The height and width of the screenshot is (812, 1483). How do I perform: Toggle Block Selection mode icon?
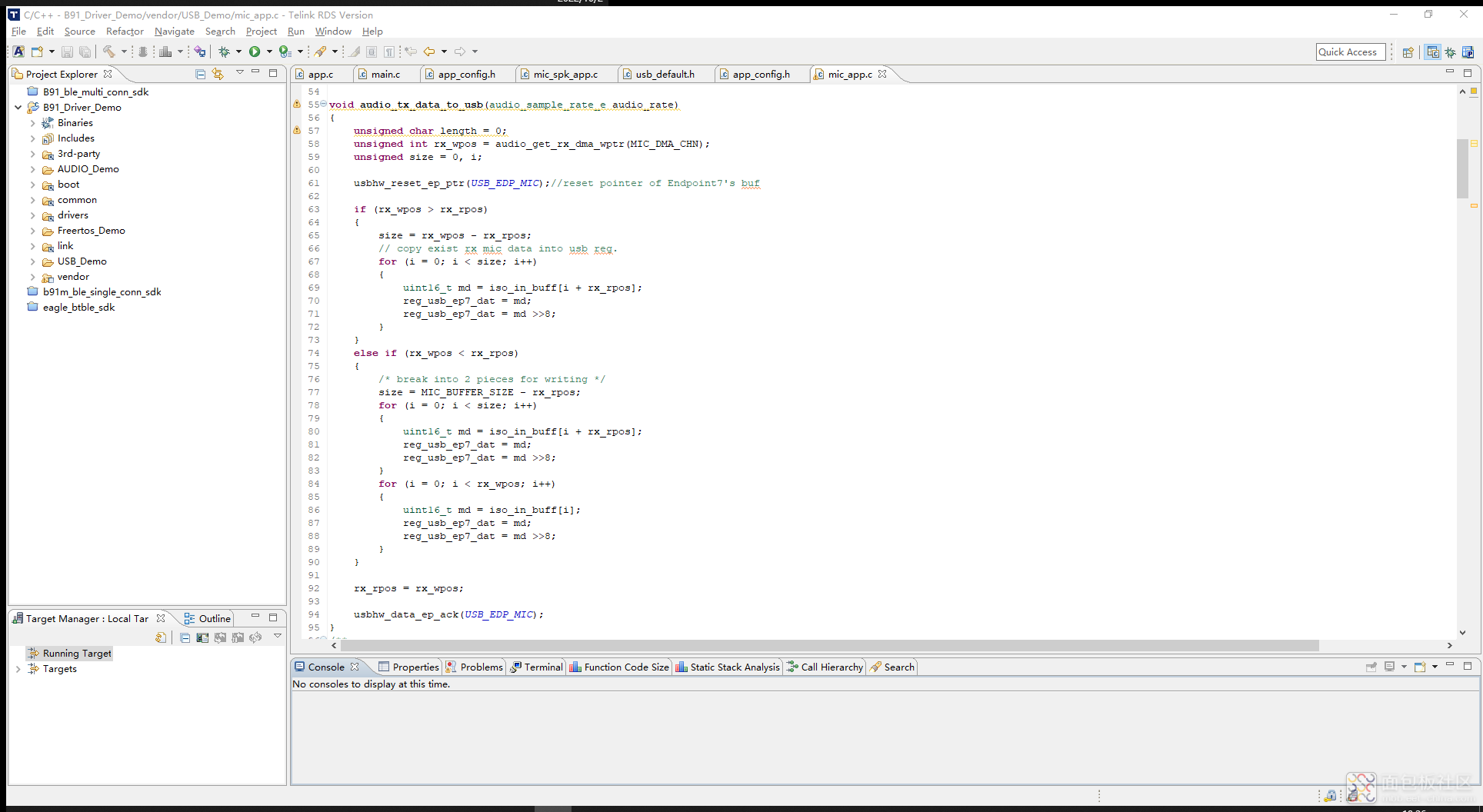pos(372,52)
